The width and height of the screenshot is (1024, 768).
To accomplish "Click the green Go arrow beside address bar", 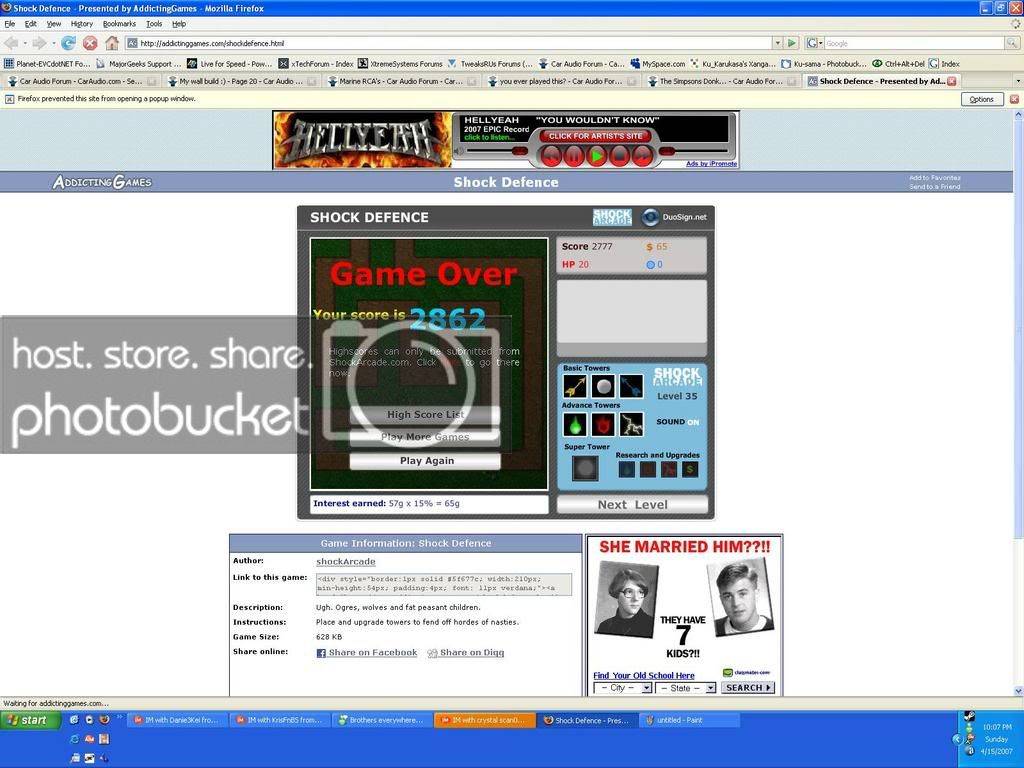I will pos(792,43).
